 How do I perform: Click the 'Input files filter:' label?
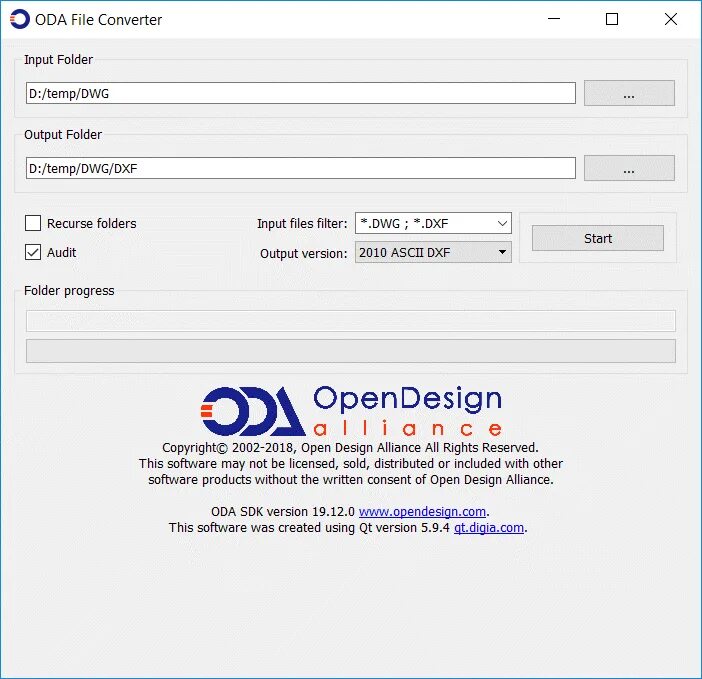click(x=302, y=223)
